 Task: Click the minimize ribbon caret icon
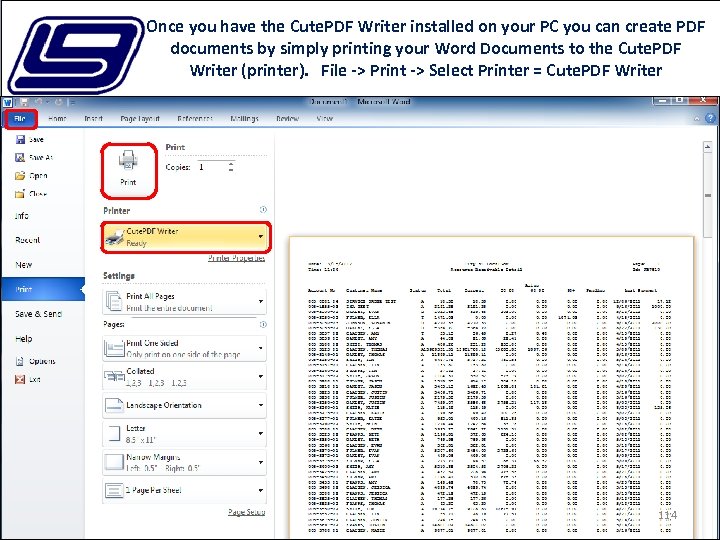click(x=697, y=118)
